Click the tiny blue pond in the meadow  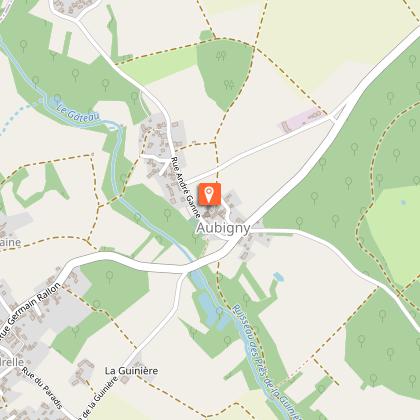coord(403,202)
